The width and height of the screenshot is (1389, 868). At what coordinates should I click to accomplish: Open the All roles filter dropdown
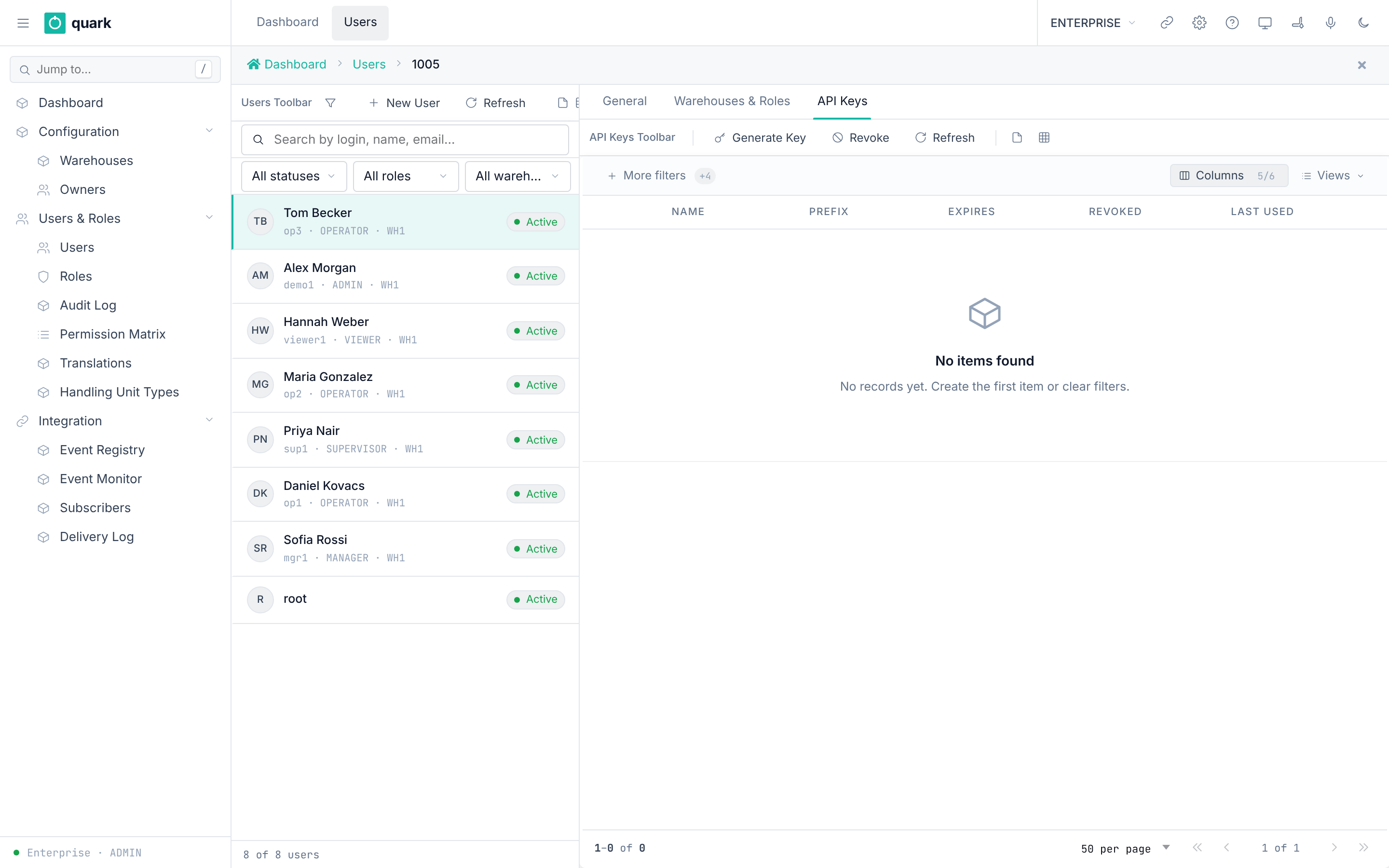coord(405,176)
